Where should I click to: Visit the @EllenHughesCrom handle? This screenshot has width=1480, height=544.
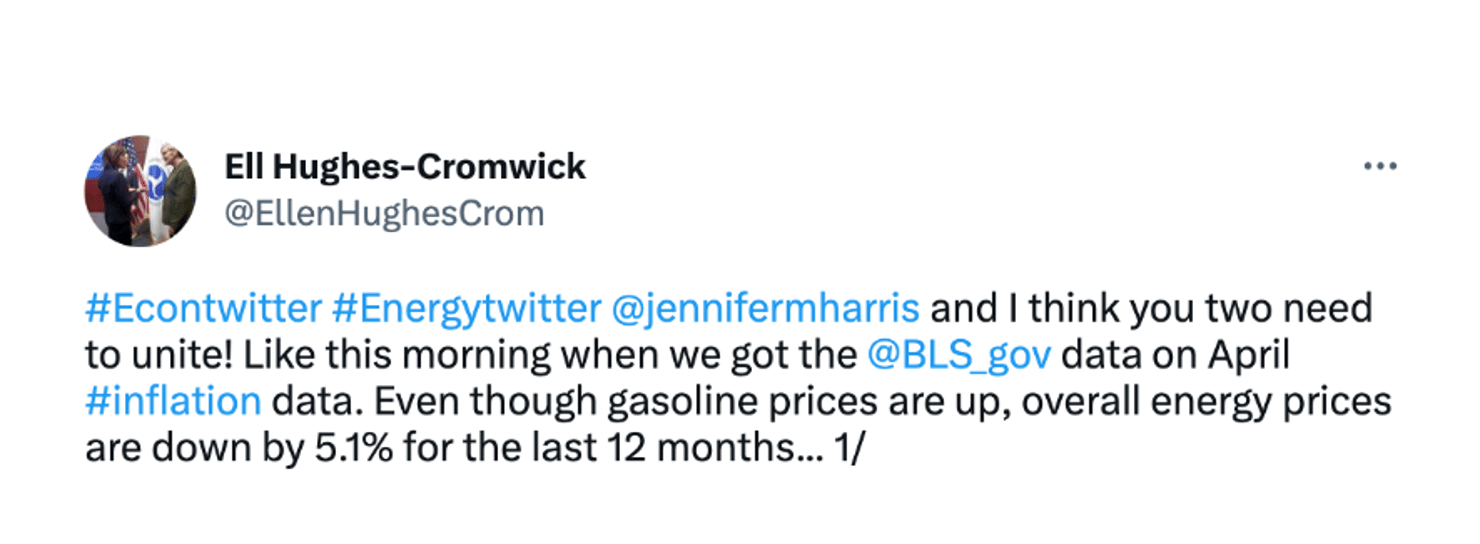point(385,213)
